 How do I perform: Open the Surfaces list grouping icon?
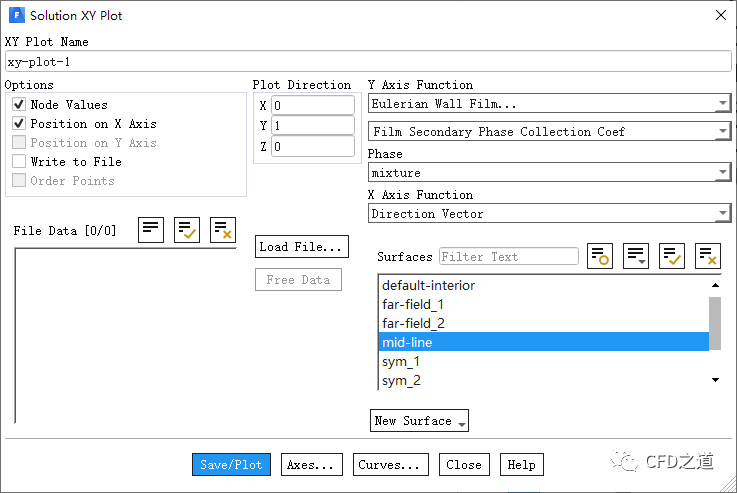coord(636,256)
